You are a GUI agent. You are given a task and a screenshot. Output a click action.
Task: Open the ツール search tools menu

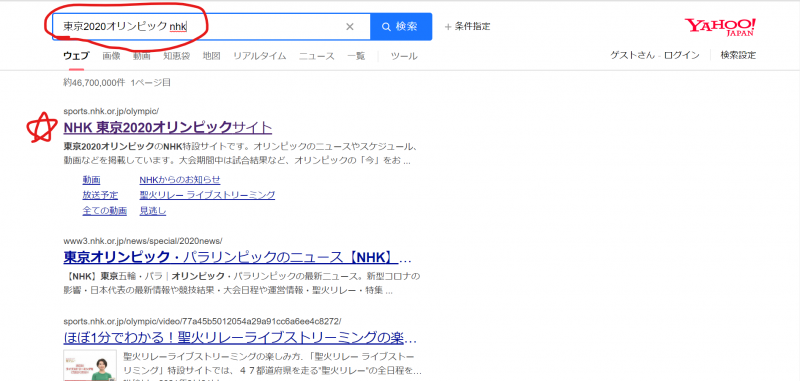(404, 56)
